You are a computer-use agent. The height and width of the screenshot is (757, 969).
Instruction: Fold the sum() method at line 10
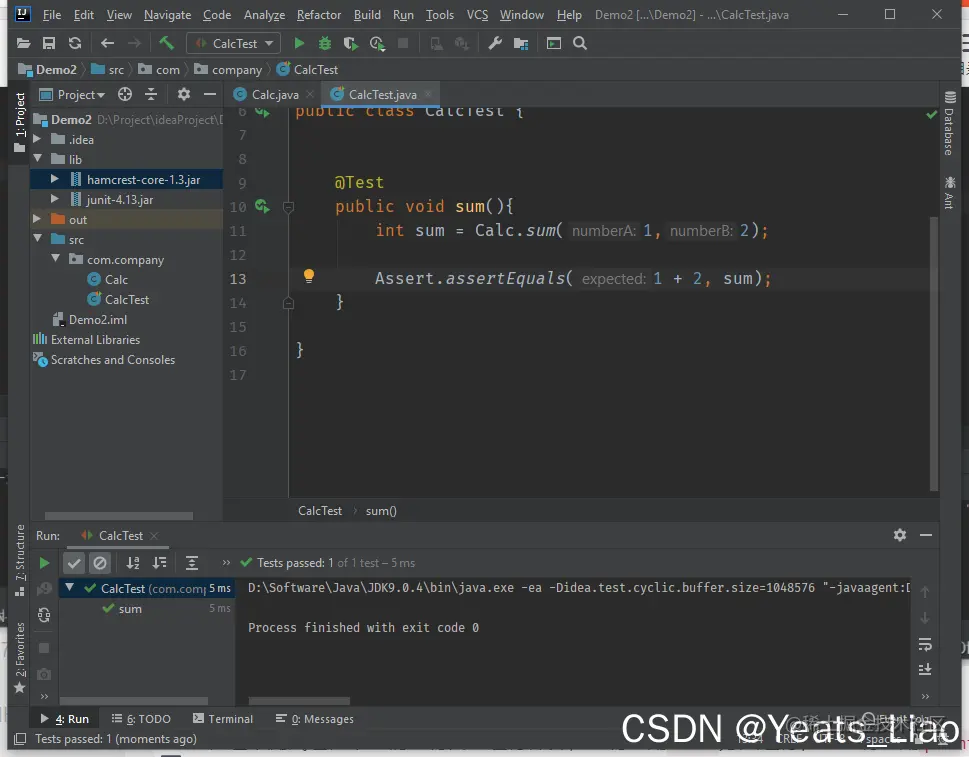pos(288,207)
